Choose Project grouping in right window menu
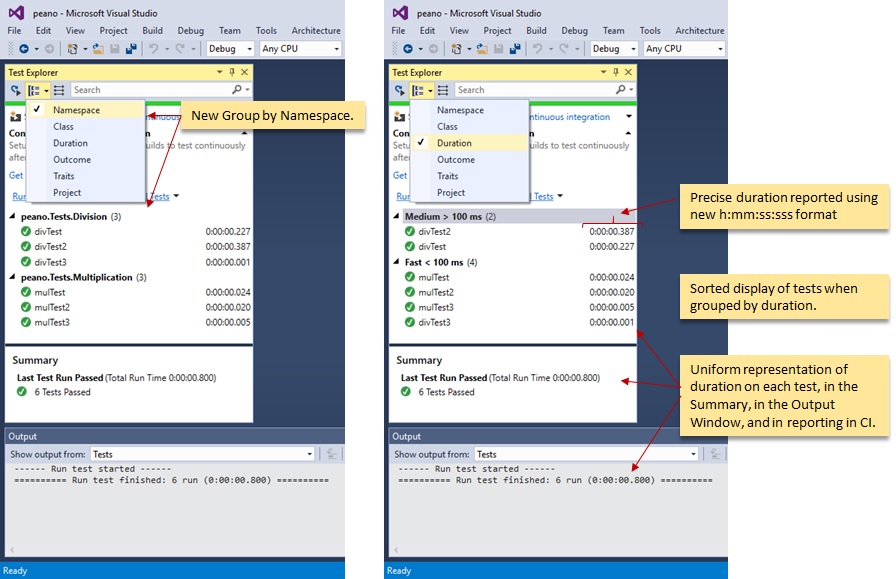This screenshot has width=896, height=579. [451, 193]
